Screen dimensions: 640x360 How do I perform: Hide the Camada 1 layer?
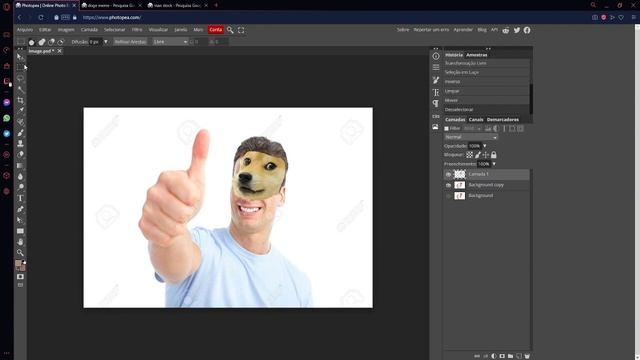pos(448,174)
